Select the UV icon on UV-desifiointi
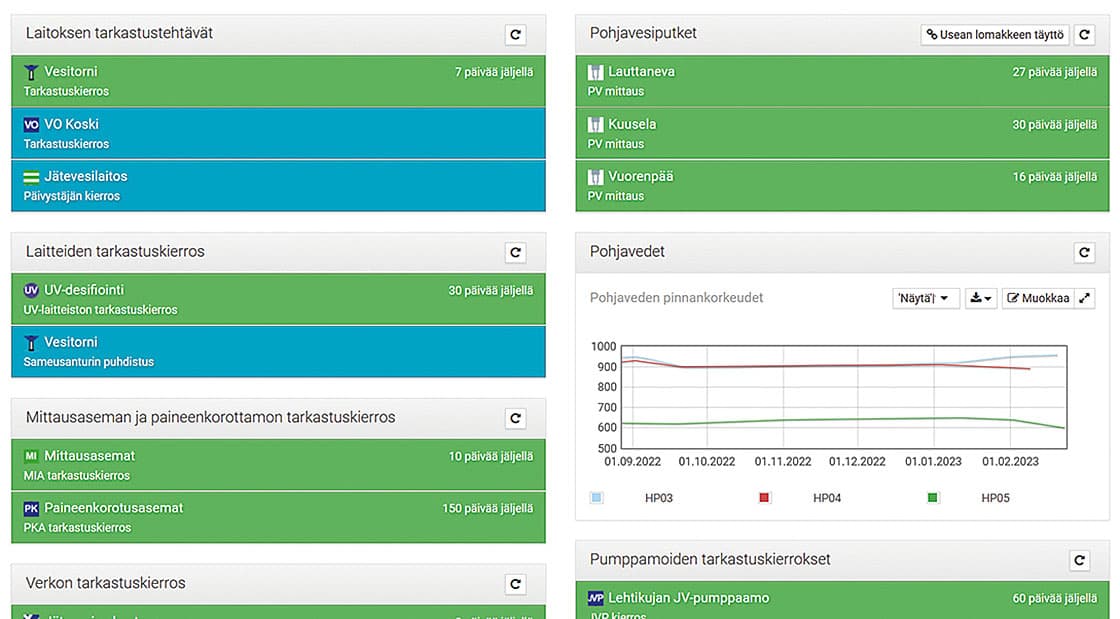 pos(30,290)
